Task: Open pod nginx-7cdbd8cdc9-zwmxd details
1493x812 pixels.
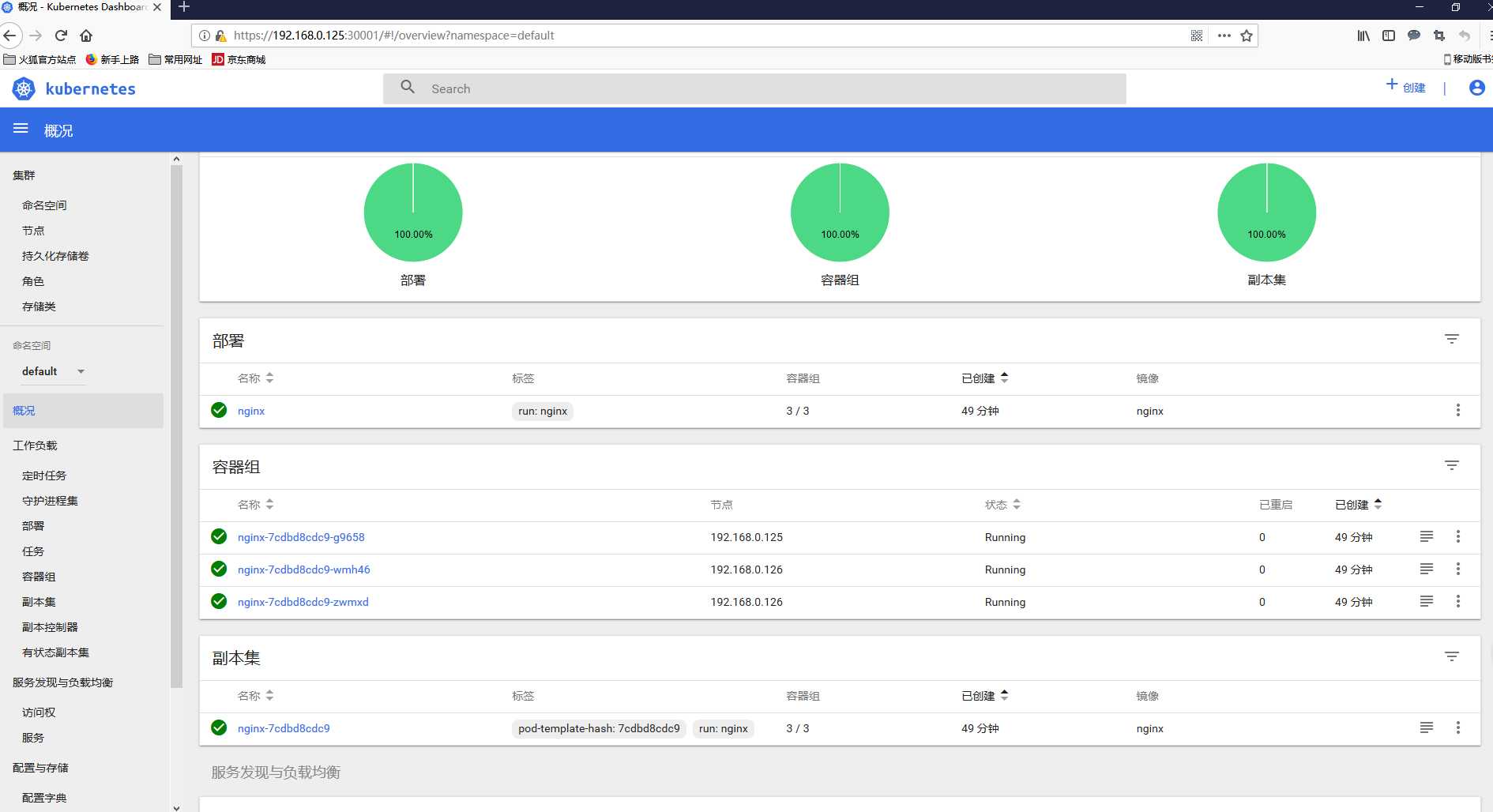Action: coord(303,602)
